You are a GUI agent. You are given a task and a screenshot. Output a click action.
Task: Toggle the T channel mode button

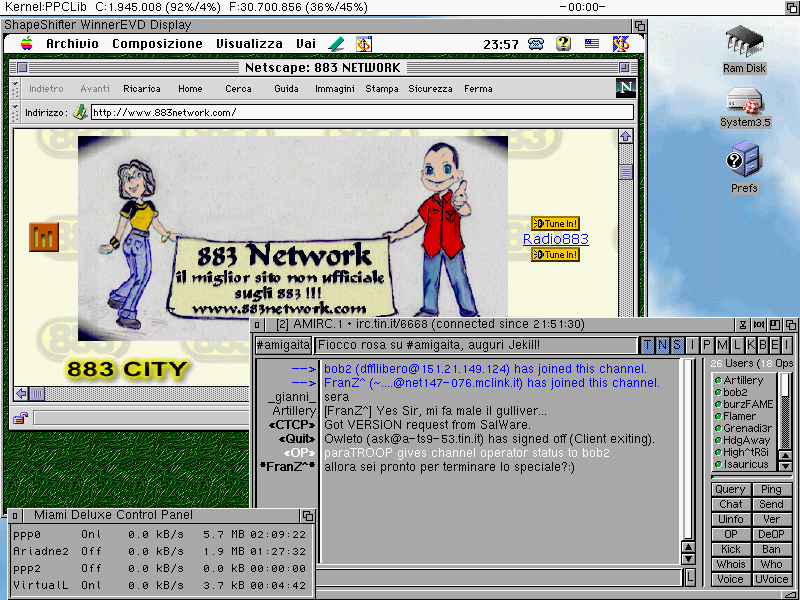point(647,345)
